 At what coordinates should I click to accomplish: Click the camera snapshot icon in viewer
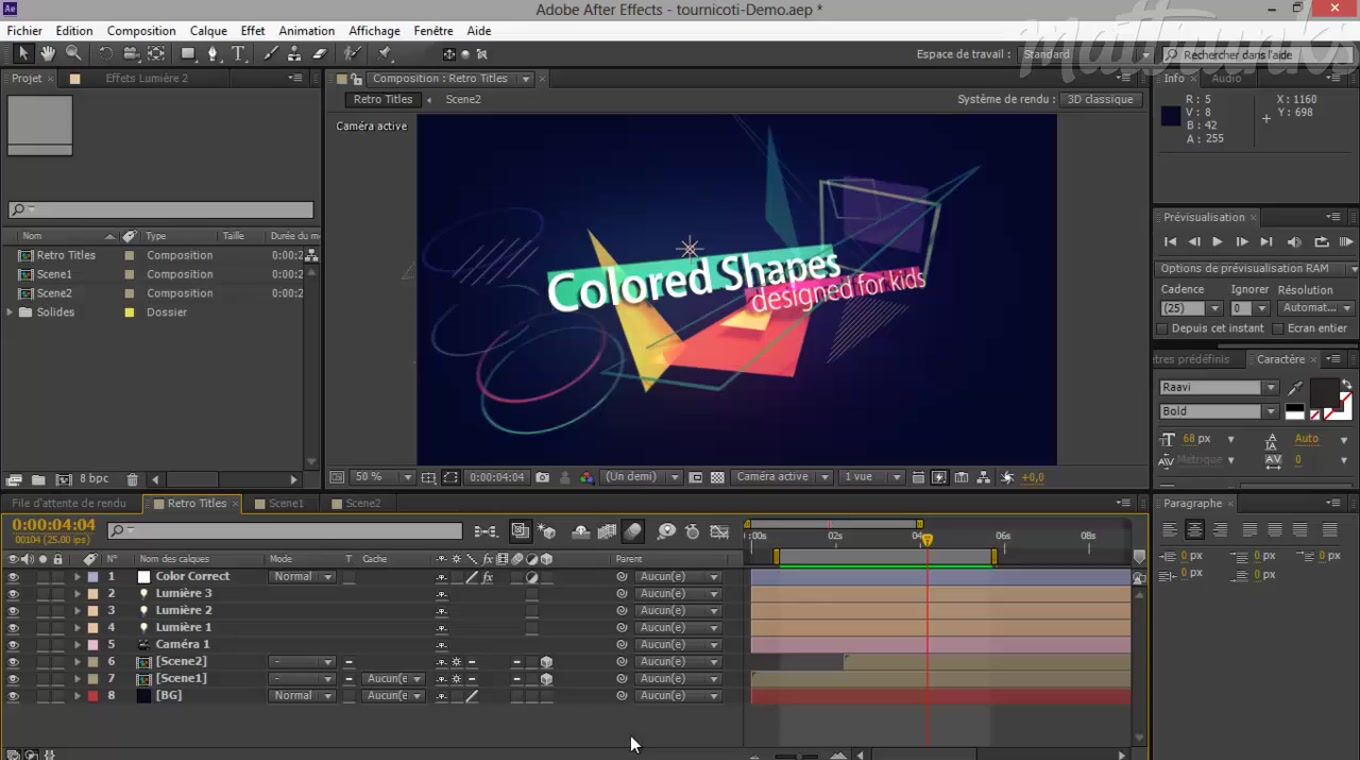coord(542,478)
